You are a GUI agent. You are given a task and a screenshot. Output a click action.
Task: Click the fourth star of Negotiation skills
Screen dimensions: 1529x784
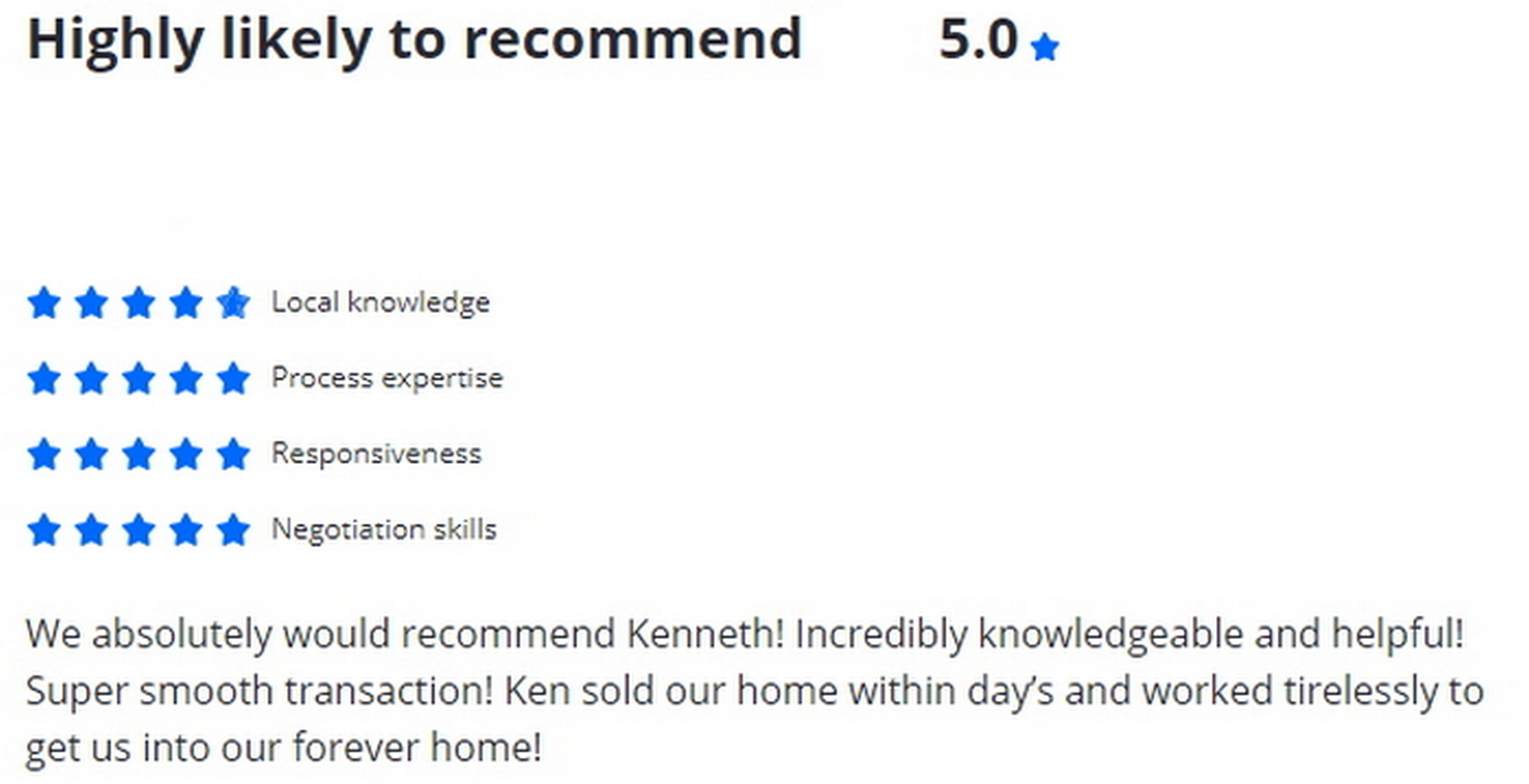click(186, 530)
